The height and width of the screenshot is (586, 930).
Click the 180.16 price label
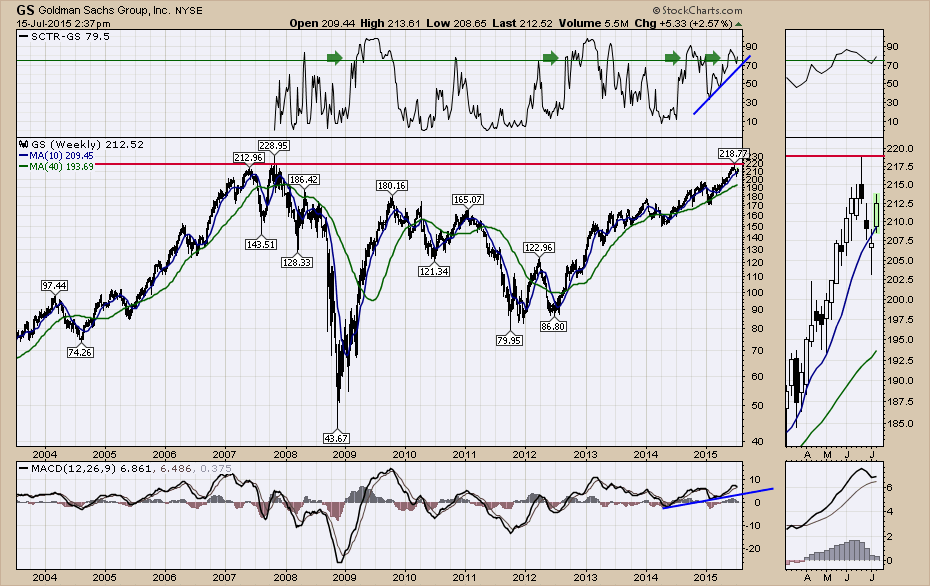pos(391,186)
